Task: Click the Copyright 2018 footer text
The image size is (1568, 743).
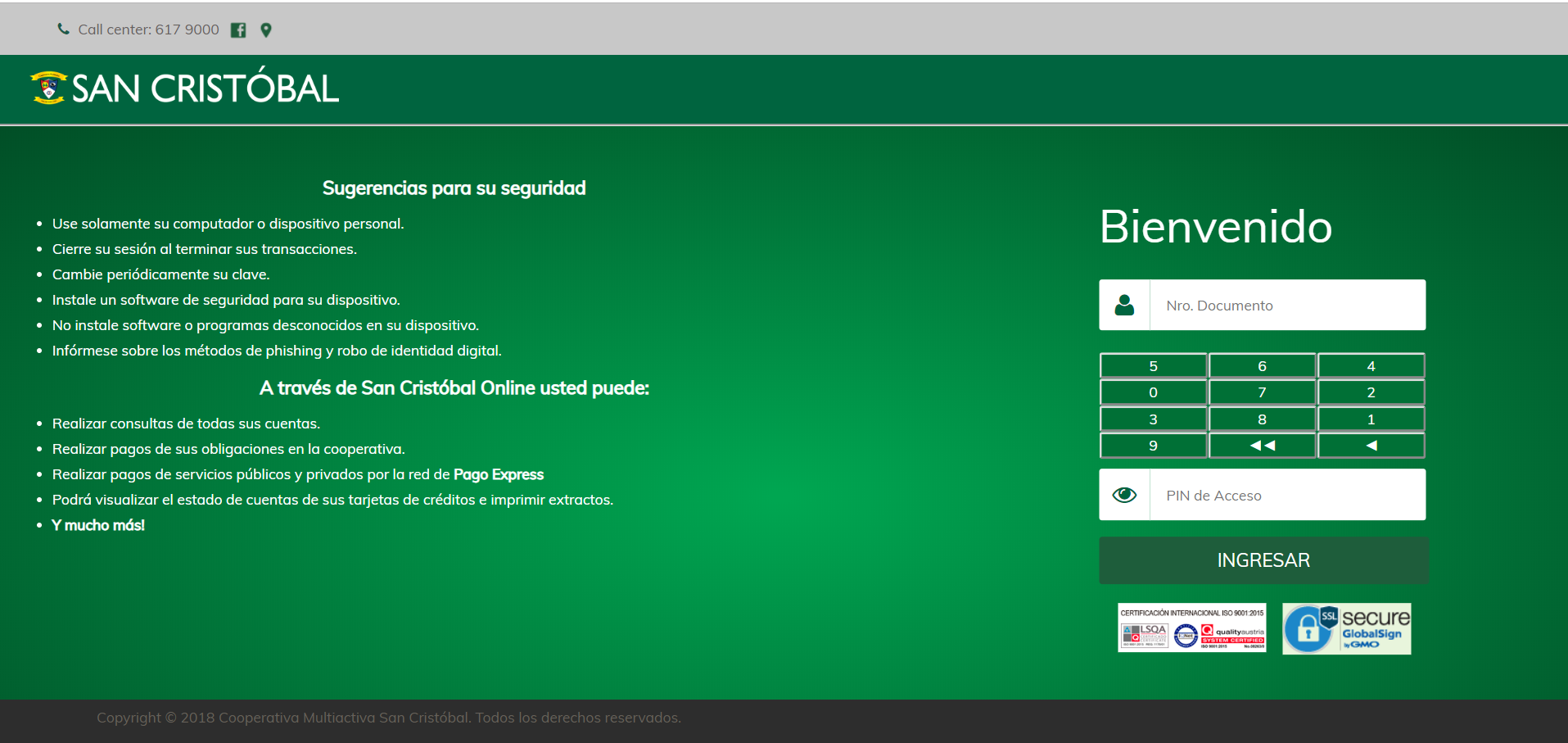Action: (389, 718)
